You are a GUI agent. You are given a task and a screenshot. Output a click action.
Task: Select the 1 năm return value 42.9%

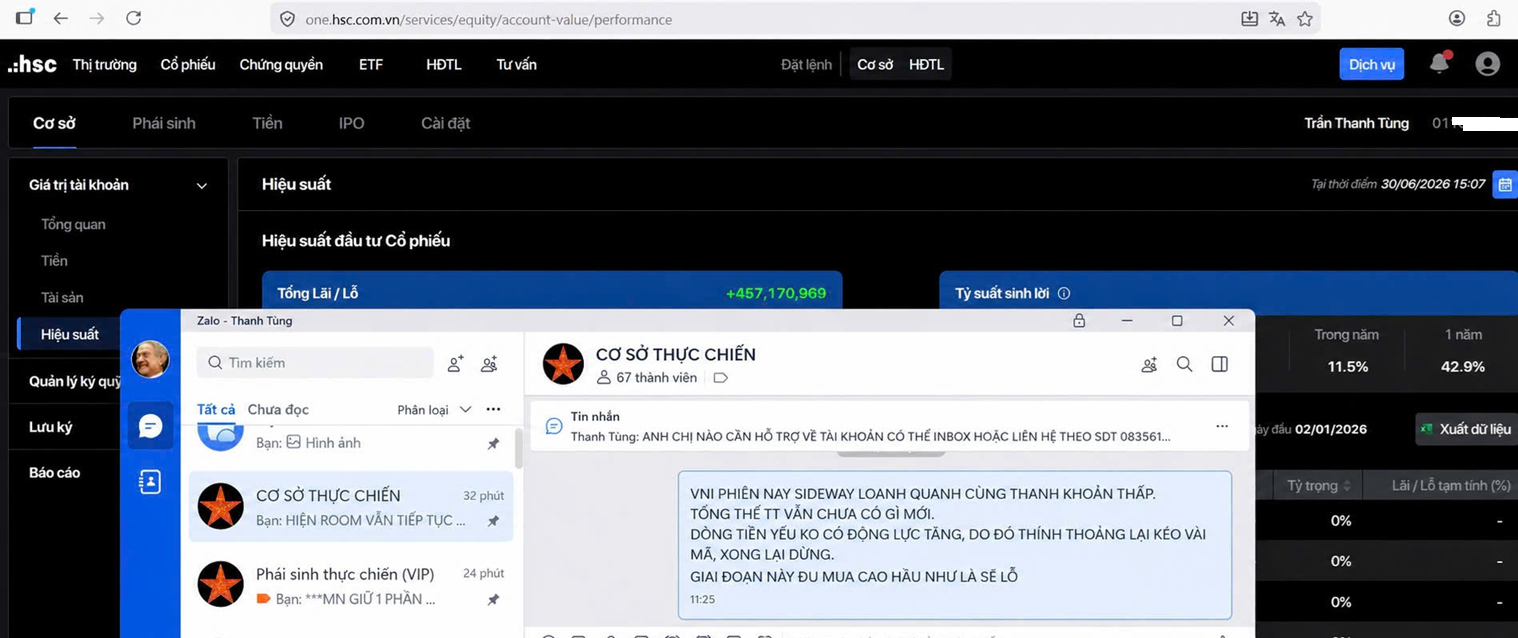[1462, 367]
